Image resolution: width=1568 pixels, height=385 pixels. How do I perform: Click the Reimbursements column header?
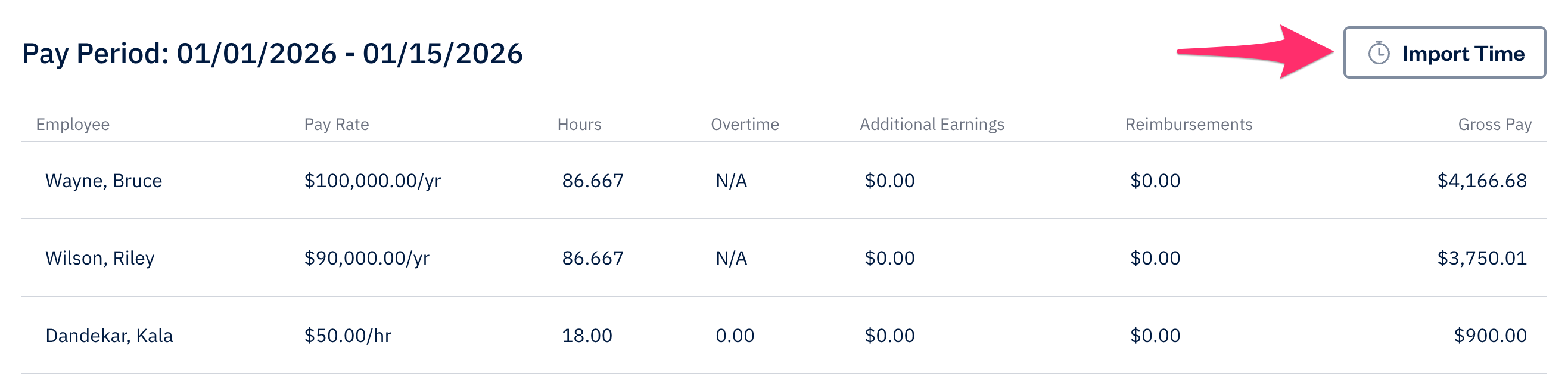[1189, 125]
